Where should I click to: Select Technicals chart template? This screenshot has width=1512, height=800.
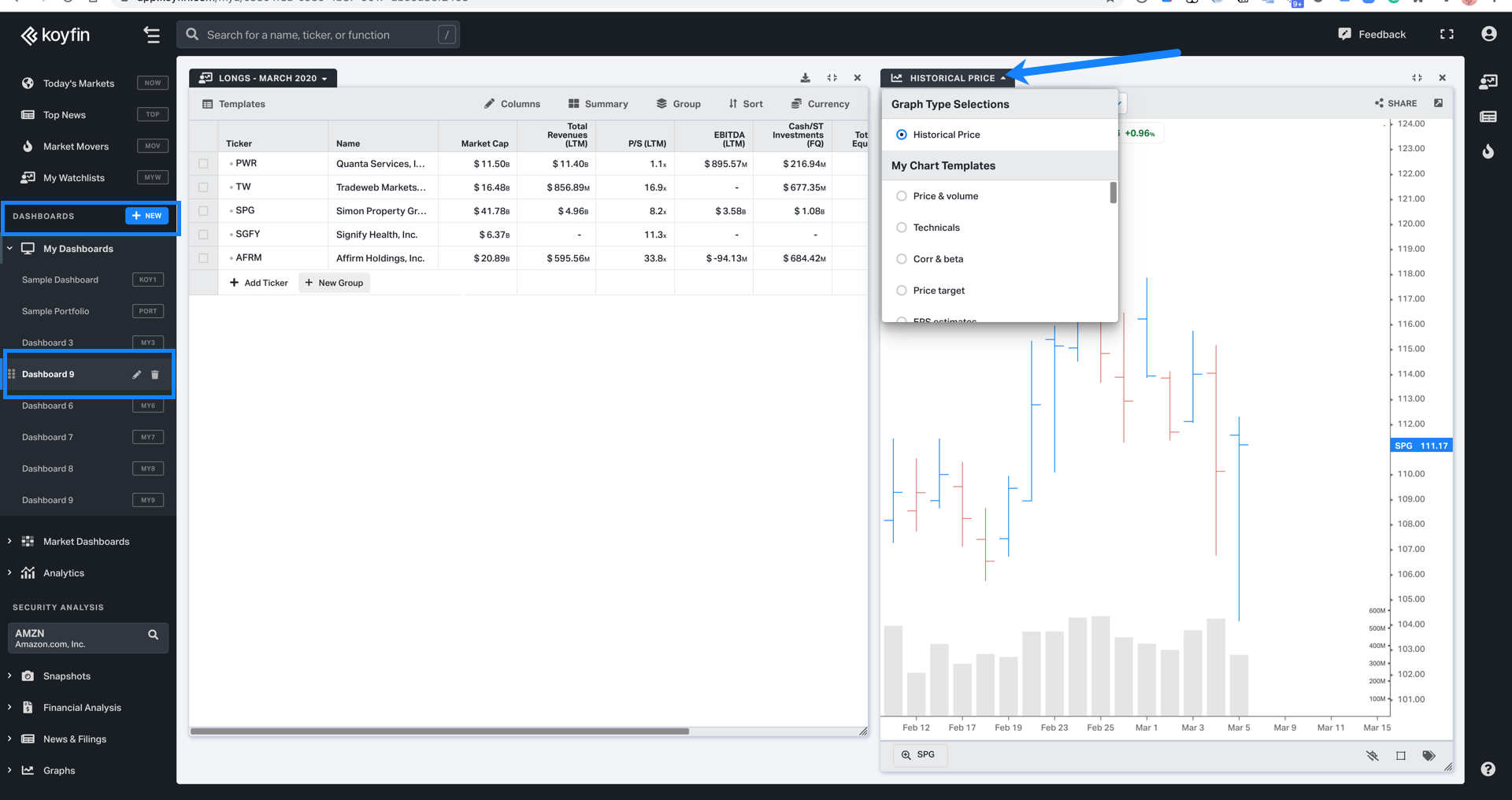point(902,228)
